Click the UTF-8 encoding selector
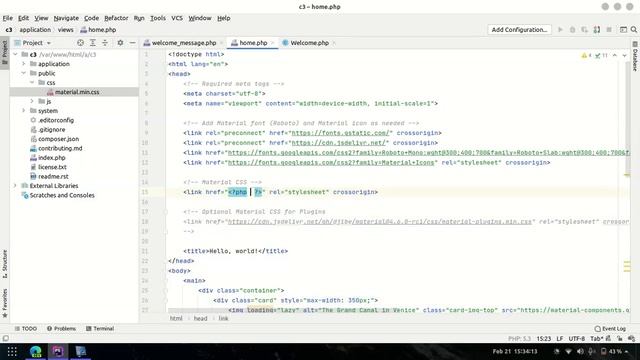Image resolution: width=640 pixels, height=360 pixels. 577,338
